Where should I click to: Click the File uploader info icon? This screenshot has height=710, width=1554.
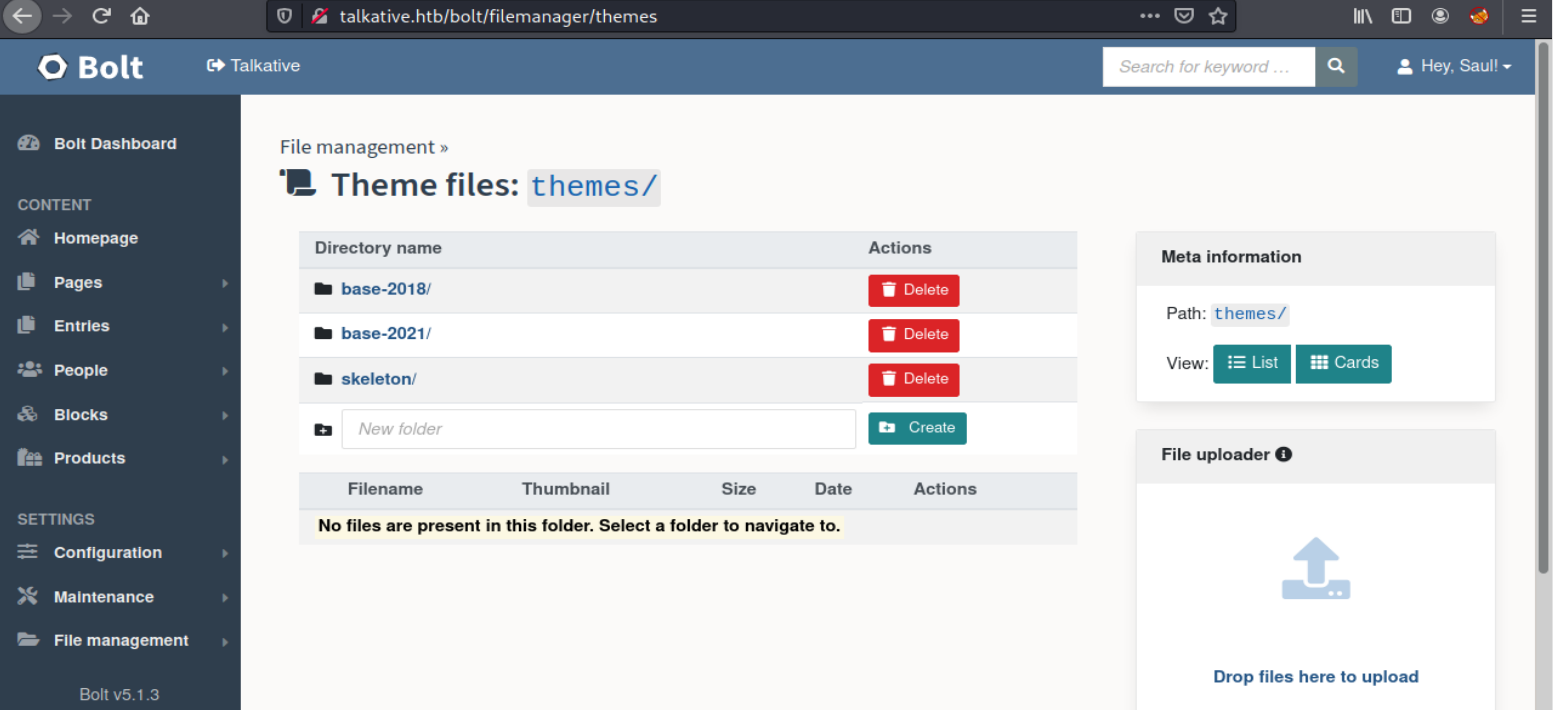pyautogui.click(x=1284, y=454)
